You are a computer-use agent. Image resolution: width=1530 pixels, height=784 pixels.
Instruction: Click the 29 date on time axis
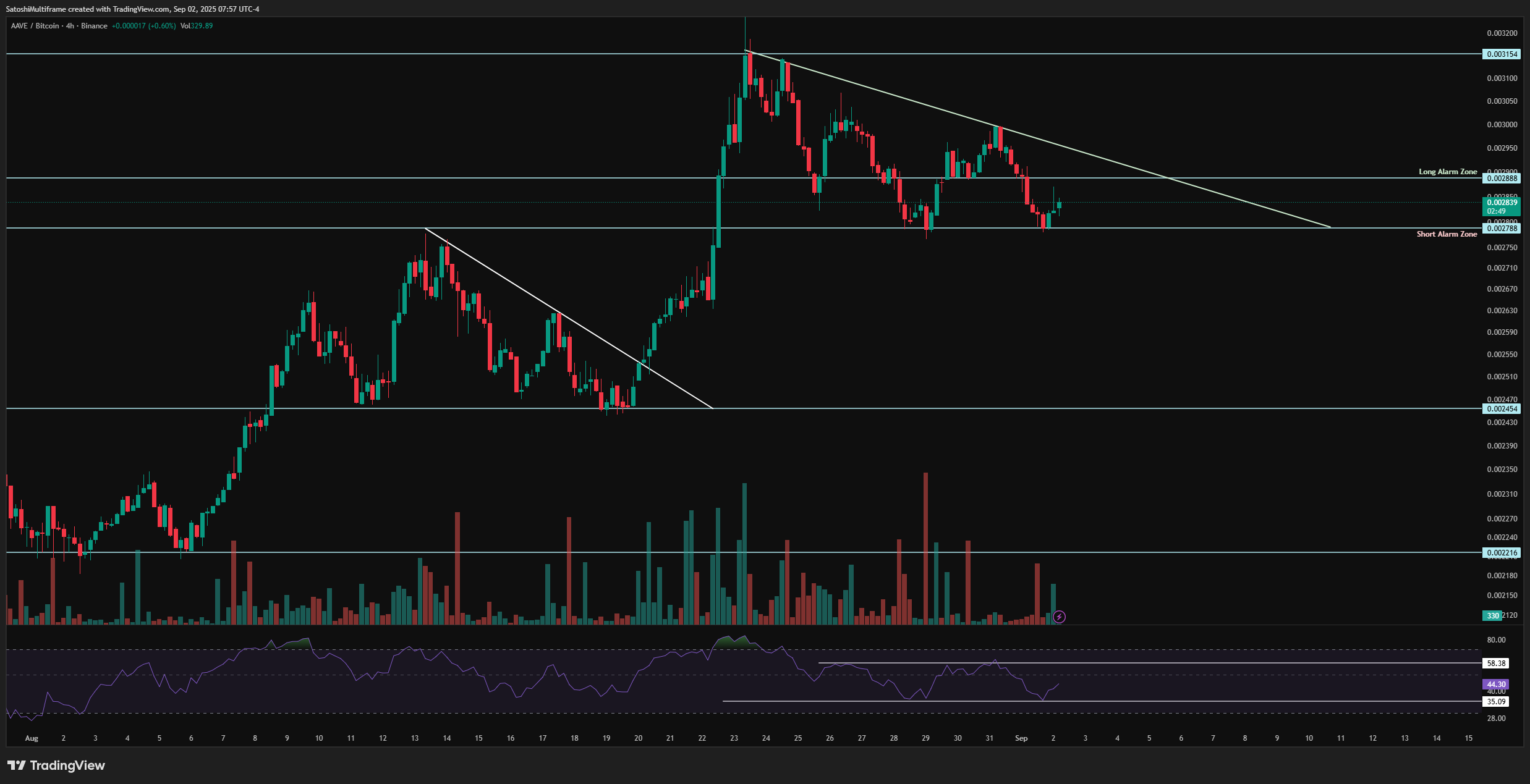(x=925, y=738)
